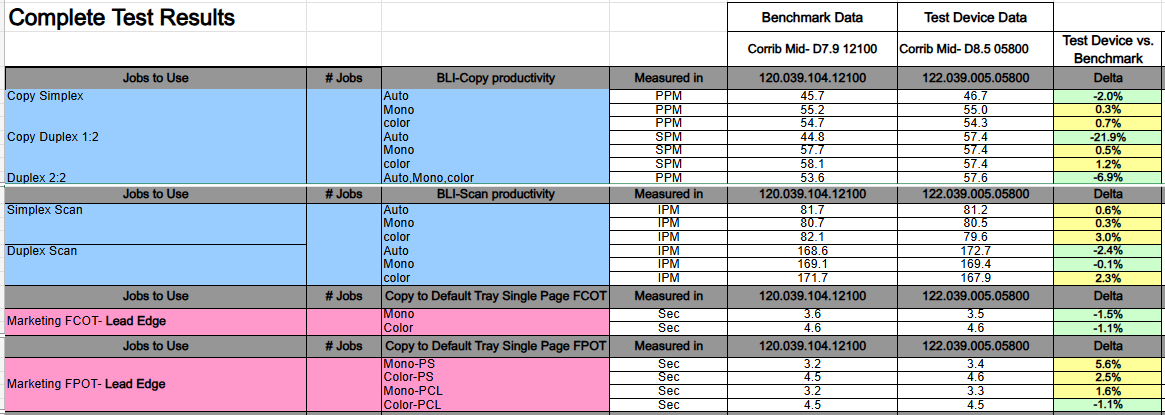
Task: Select the BLI-Scan productivity header cell
Action: 496,195
